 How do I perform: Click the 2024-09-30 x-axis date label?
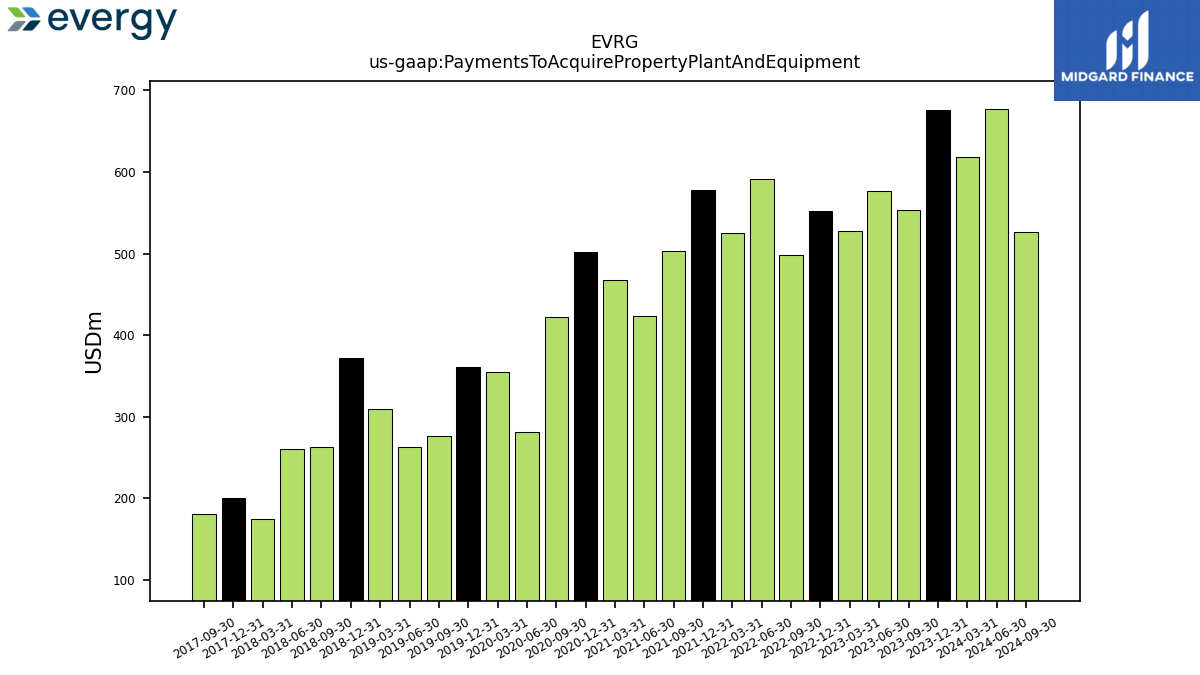(1025, 638)
